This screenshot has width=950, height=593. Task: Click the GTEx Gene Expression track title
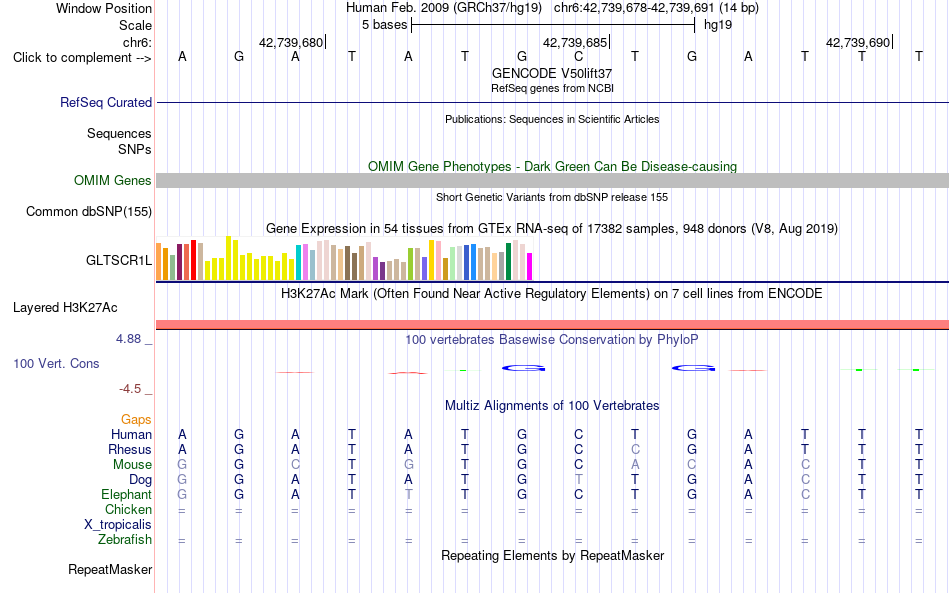[552, 228]
